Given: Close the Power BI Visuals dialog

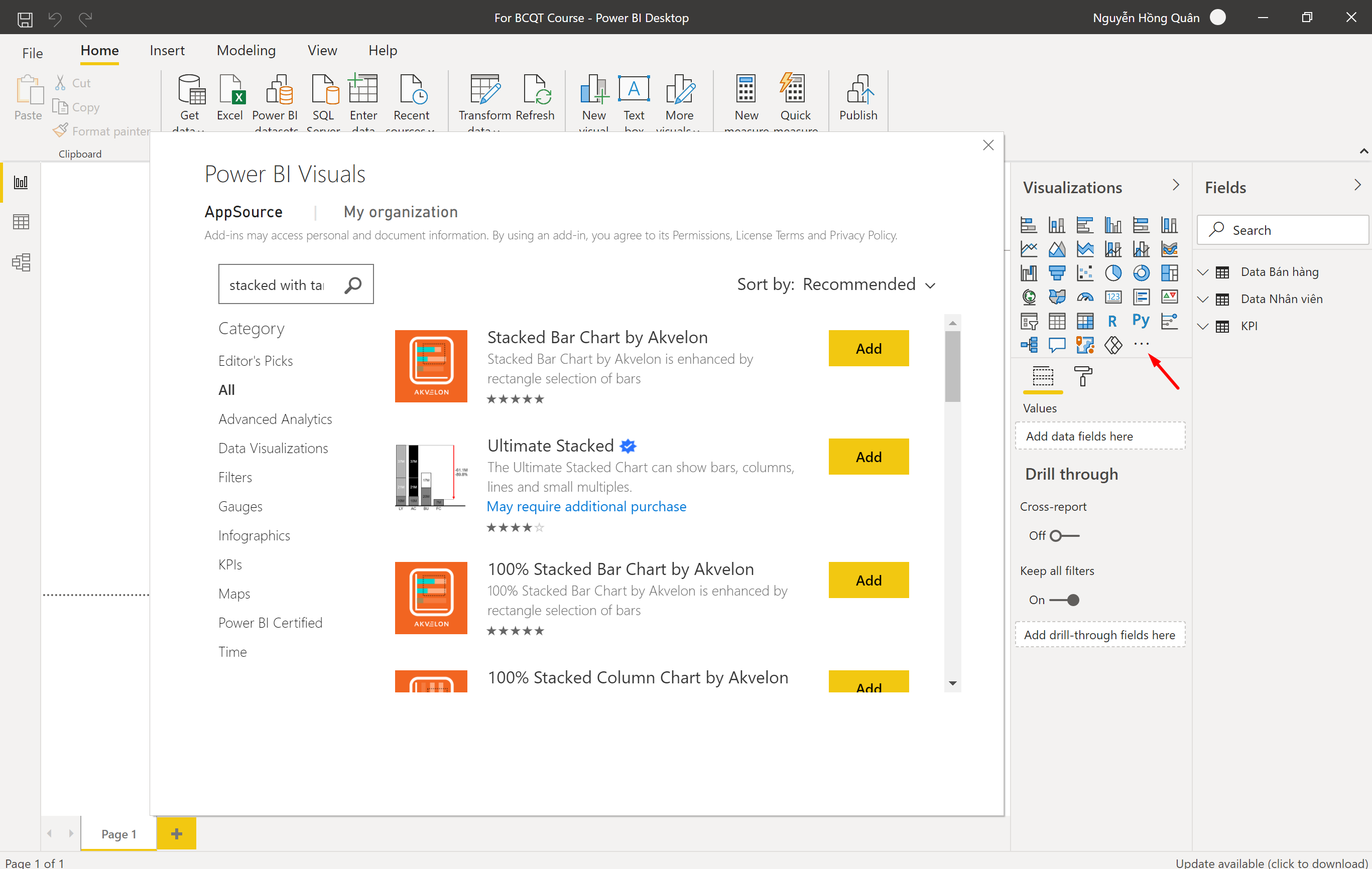Looking at the screenshot, I should coord(988,145).
